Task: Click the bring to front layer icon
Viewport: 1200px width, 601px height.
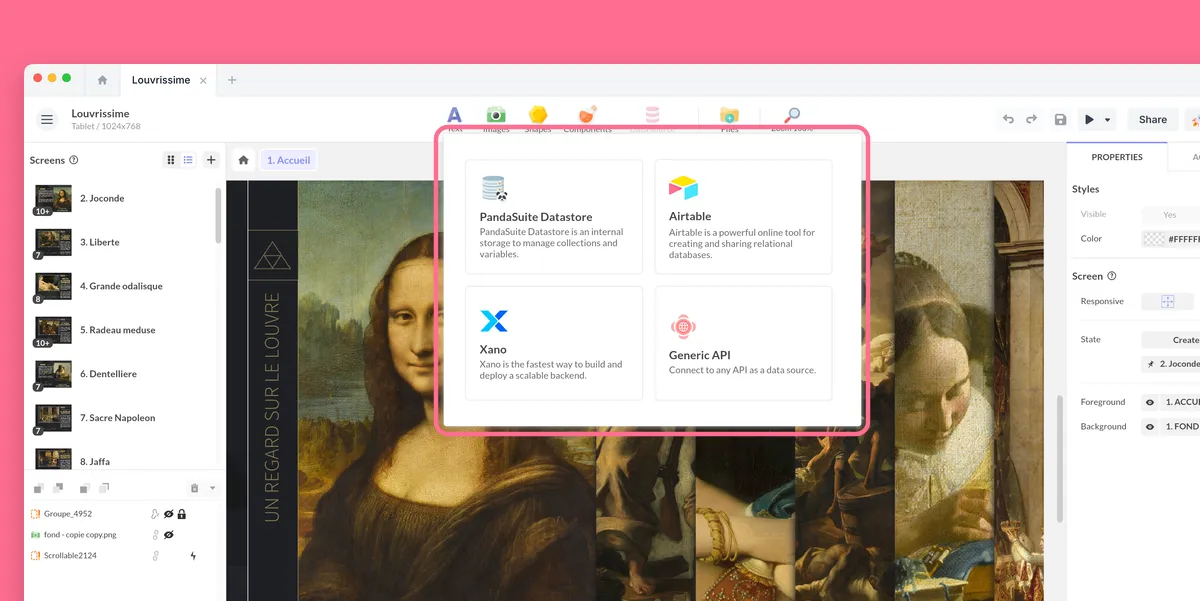Action: pos(38,488)
